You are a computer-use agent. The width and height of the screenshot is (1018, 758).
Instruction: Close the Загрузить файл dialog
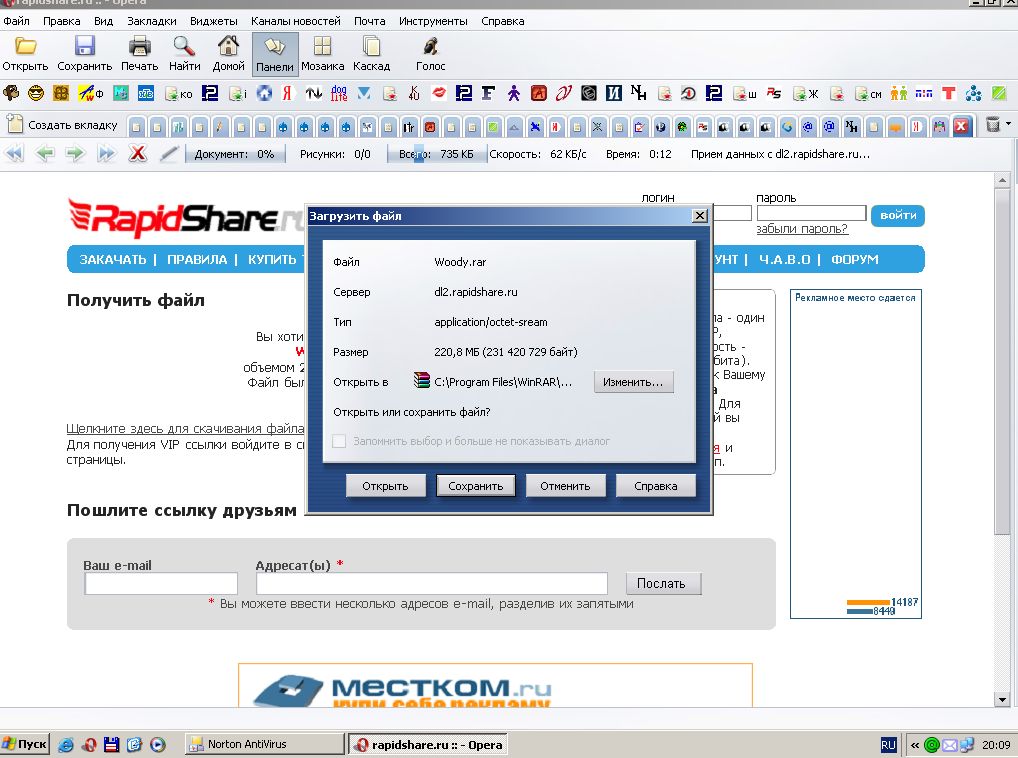[699, 215]
